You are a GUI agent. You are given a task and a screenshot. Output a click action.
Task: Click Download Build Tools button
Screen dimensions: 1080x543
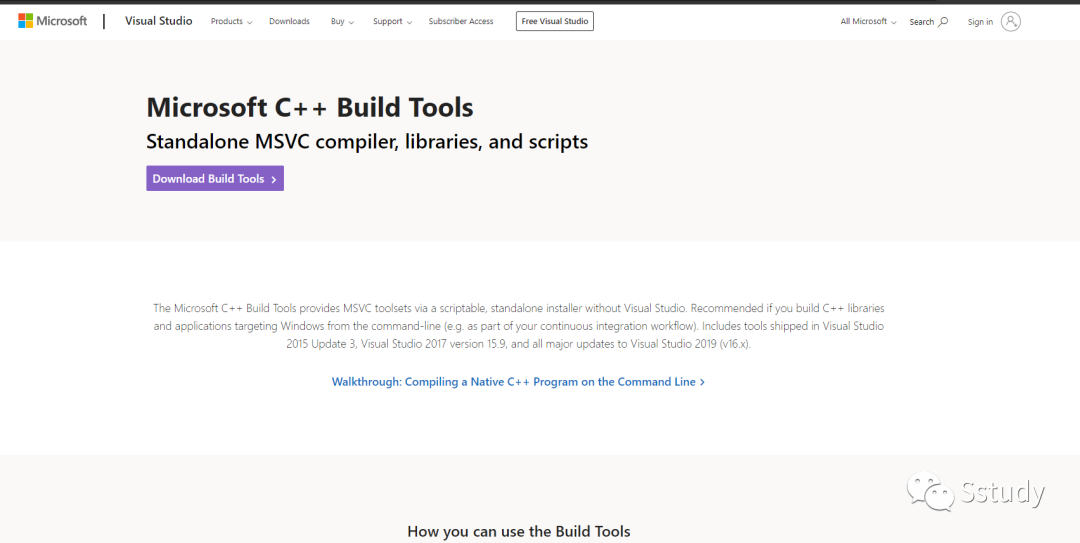pyautogui.click(x=215, y=178)
